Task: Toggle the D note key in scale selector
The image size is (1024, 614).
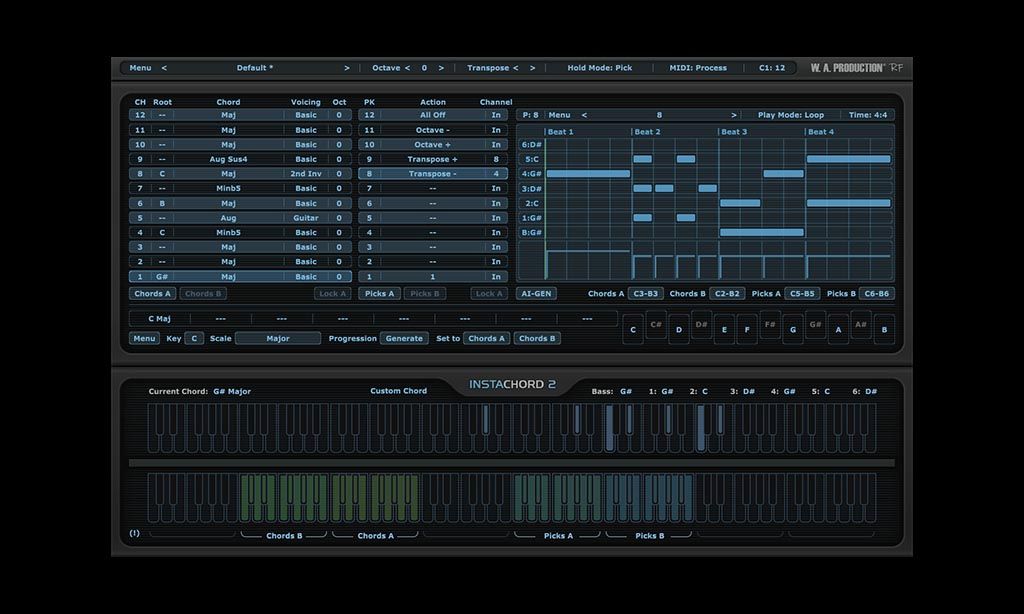Action: coord(679,329)
